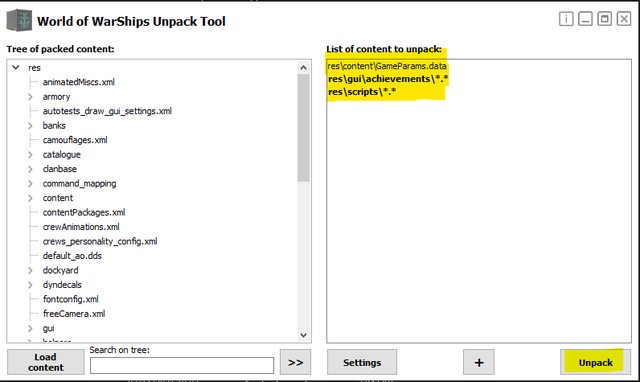Expand the command_mapping folder
Image resolution: width=640 pixels, height=382 pixels.
[30, 184]
